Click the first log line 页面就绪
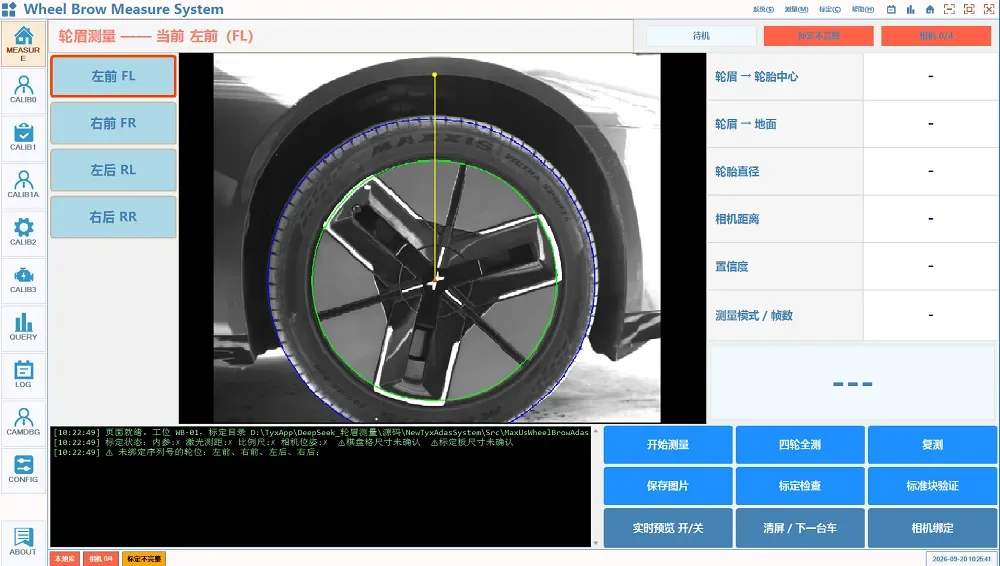This screenshot has width=1000, height=566. 321,432
